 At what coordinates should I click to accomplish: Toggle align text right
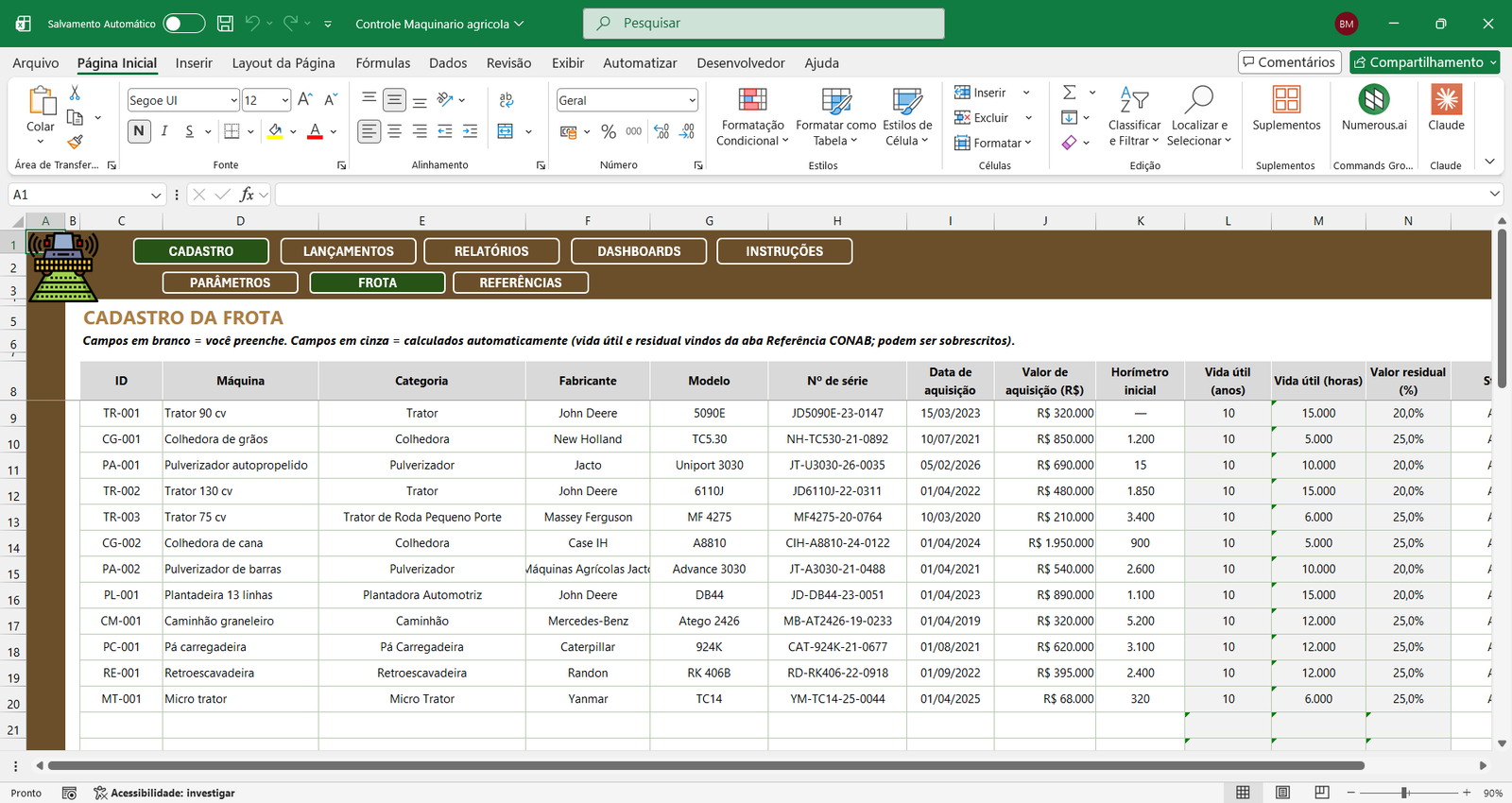point(420,131)
